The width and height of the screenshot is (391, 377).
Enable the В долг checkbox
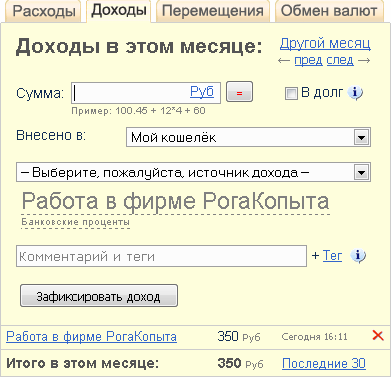tap(291, 93)
